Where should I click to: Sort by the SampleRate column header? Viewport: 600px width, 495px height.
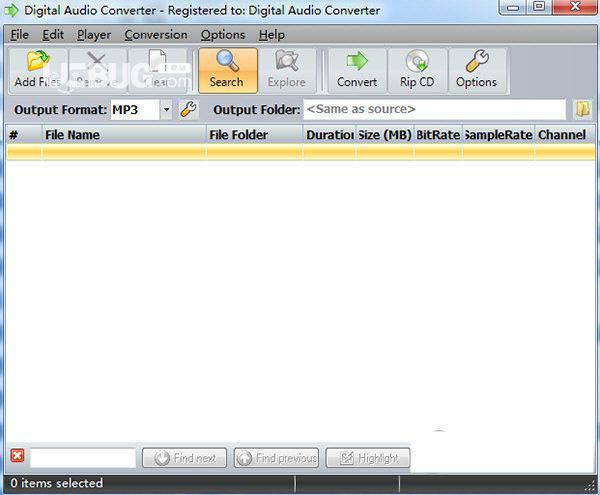[x=499, y=135]
